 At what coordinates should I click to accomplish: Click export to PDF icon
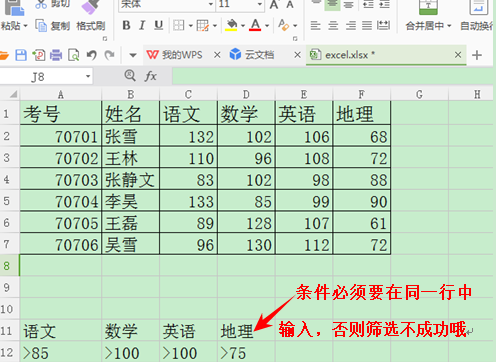click(x=39, y=55)
